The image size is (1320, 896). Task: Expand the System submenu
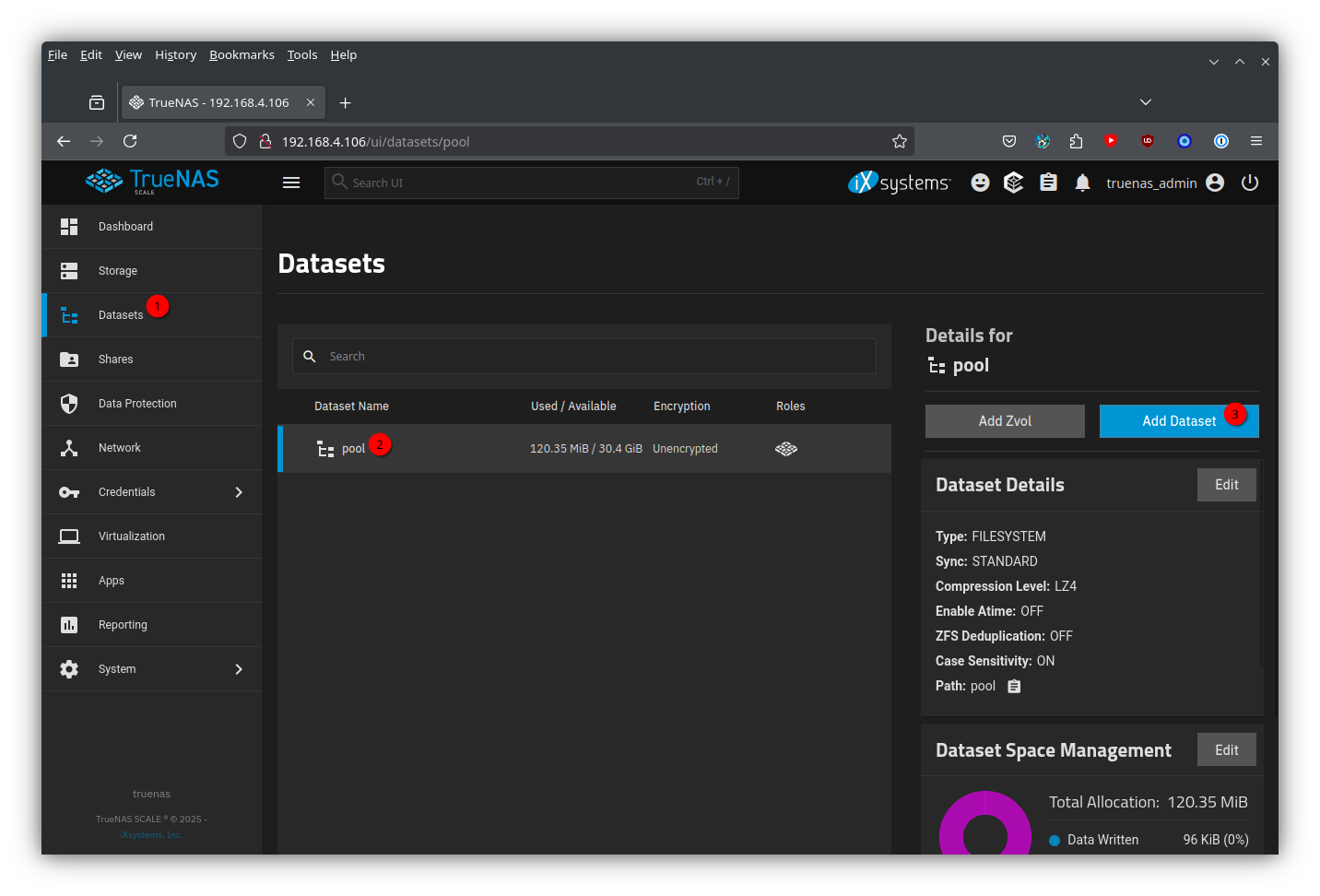[x=239, y=669]
